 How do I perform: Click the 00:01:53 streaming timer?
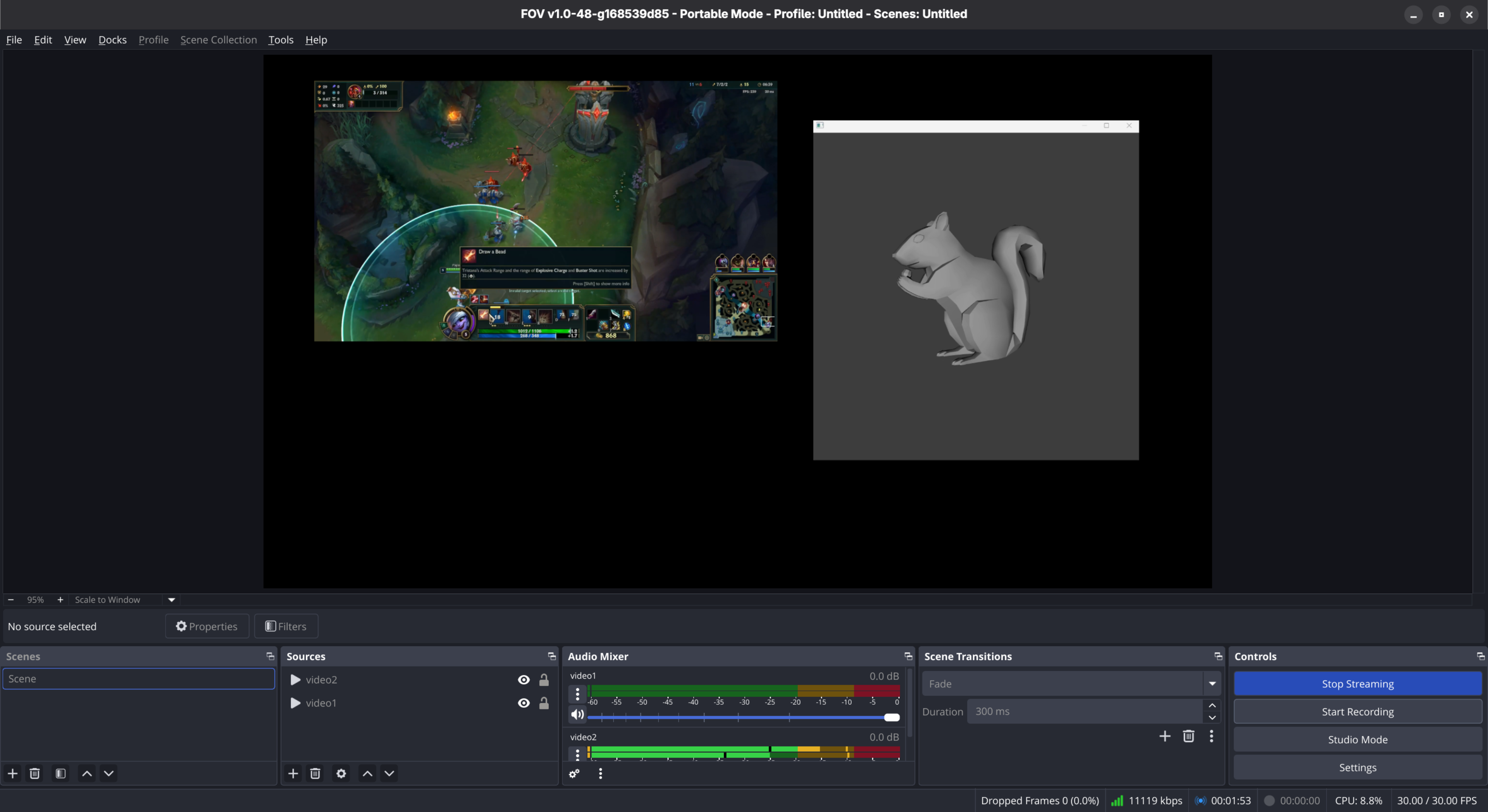[1223, 800]
